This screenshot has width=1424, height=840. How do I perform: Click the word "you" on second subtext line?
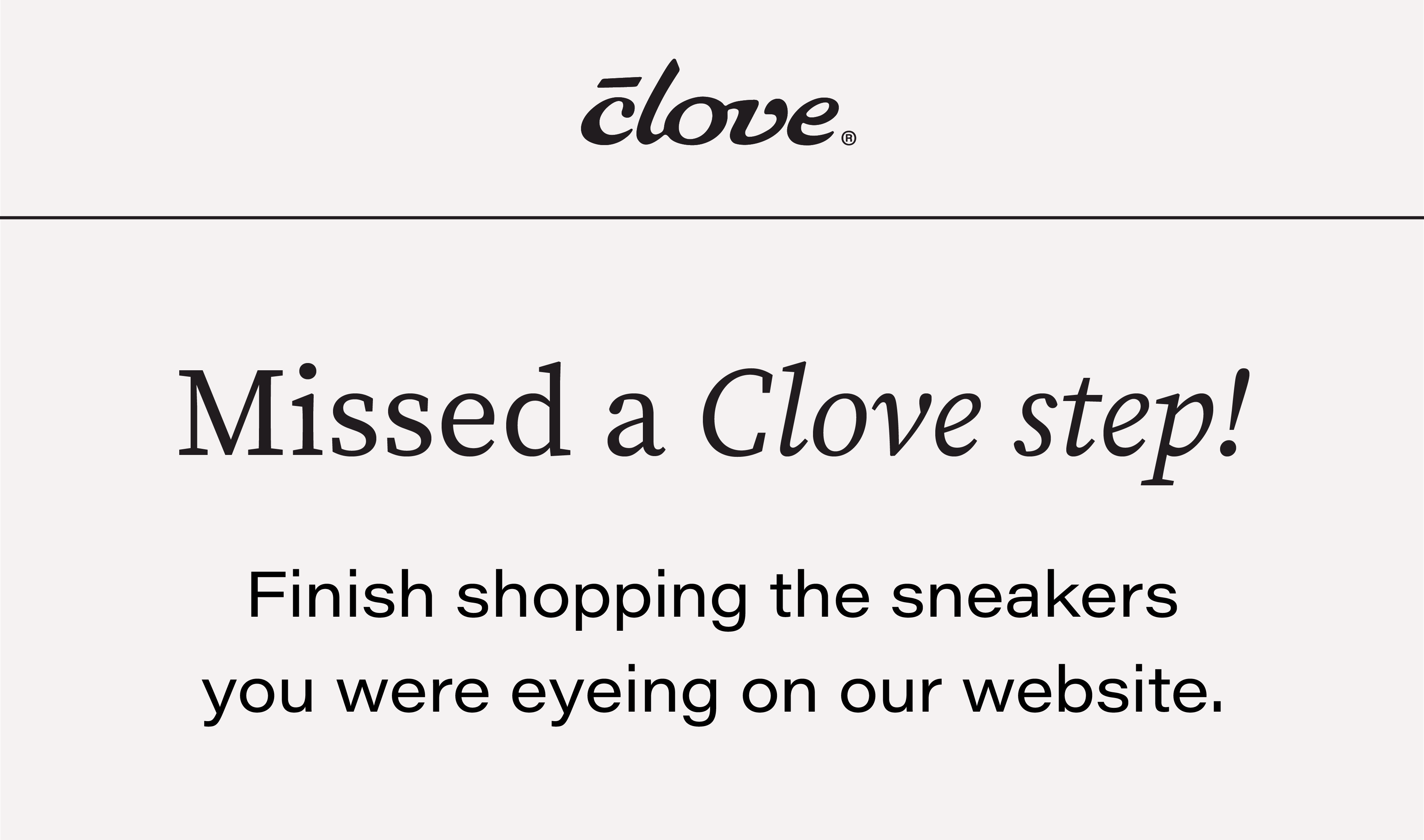click(x=257, y=699)
